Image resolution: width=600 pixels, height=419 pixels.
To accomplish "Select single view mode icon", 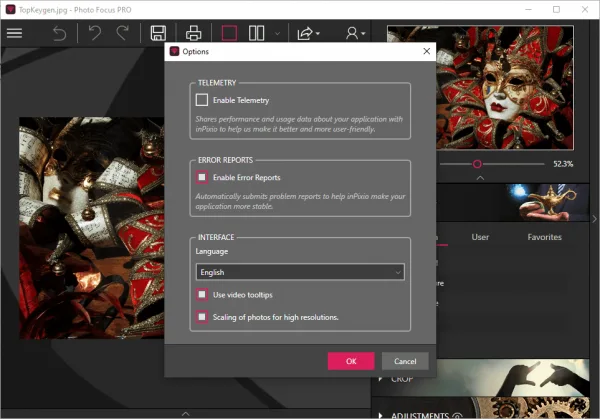I will click(x=229, y=33).
